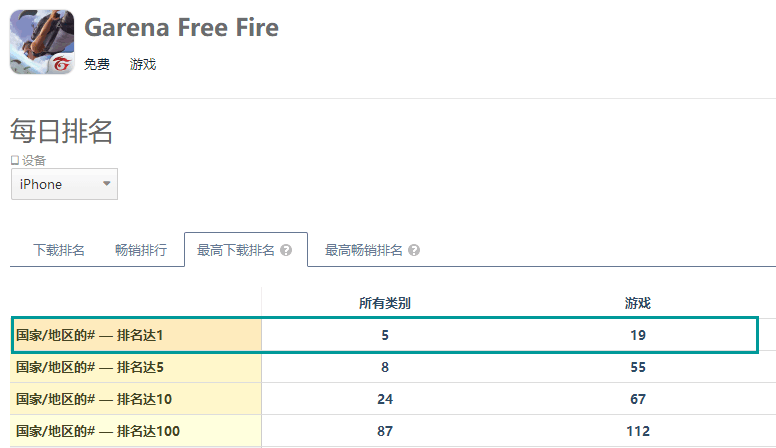Select the 排名达10 row label

tap(94, 399)
